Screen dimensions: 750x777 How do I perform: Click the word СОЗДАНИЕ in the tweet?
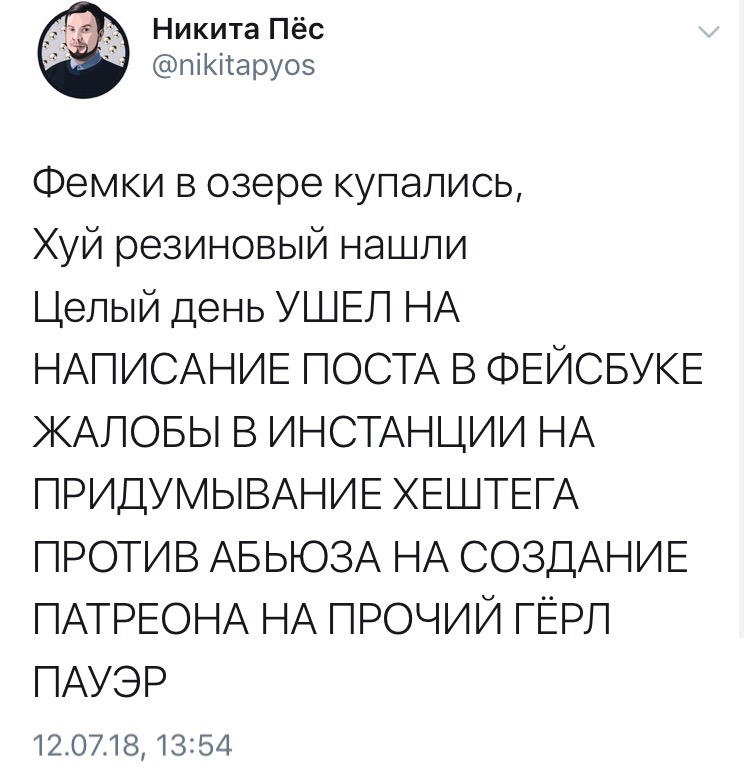tap(574, 557)
